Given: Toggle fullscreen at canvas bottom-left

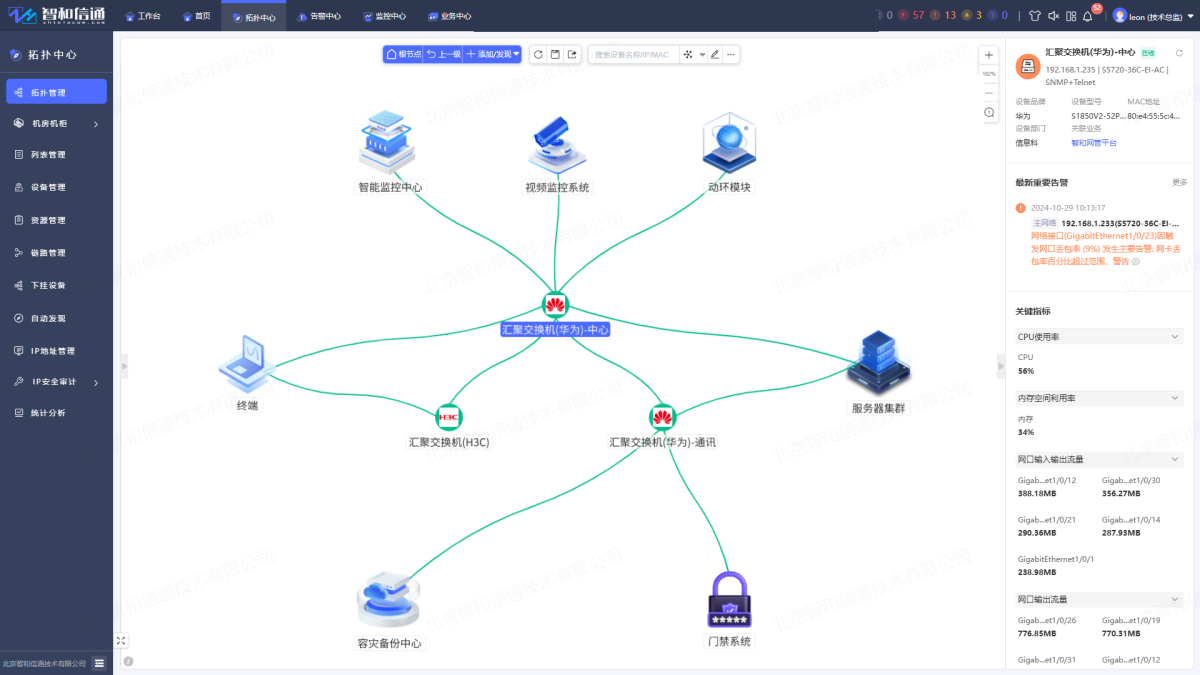Looking at the screenshot, I should pyautogui.click(x=121, y=640).
